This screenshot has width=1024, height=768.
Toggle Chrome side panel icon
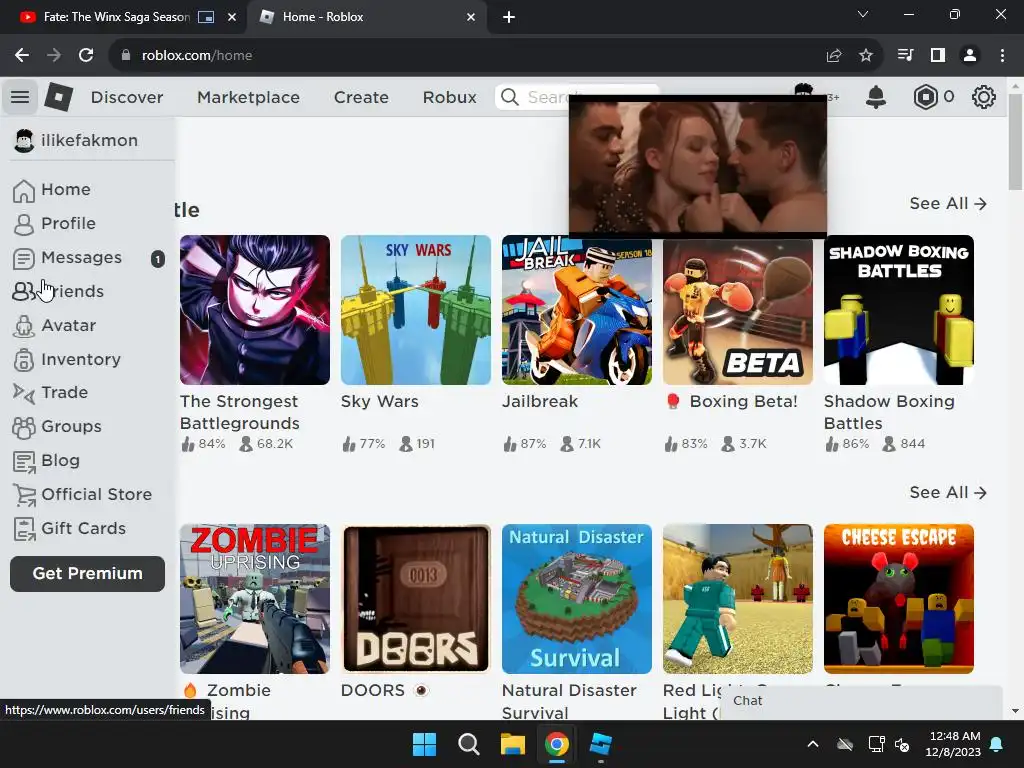coord(938,56)
